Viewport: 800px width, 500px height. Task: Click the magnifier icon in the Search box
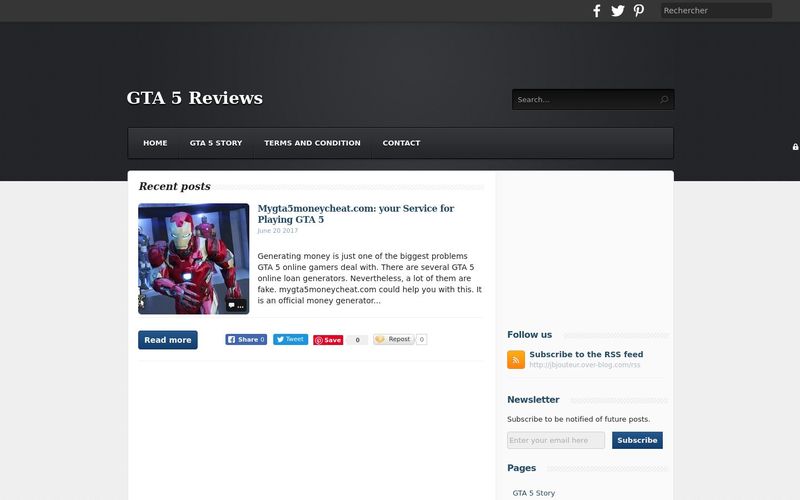663,99
